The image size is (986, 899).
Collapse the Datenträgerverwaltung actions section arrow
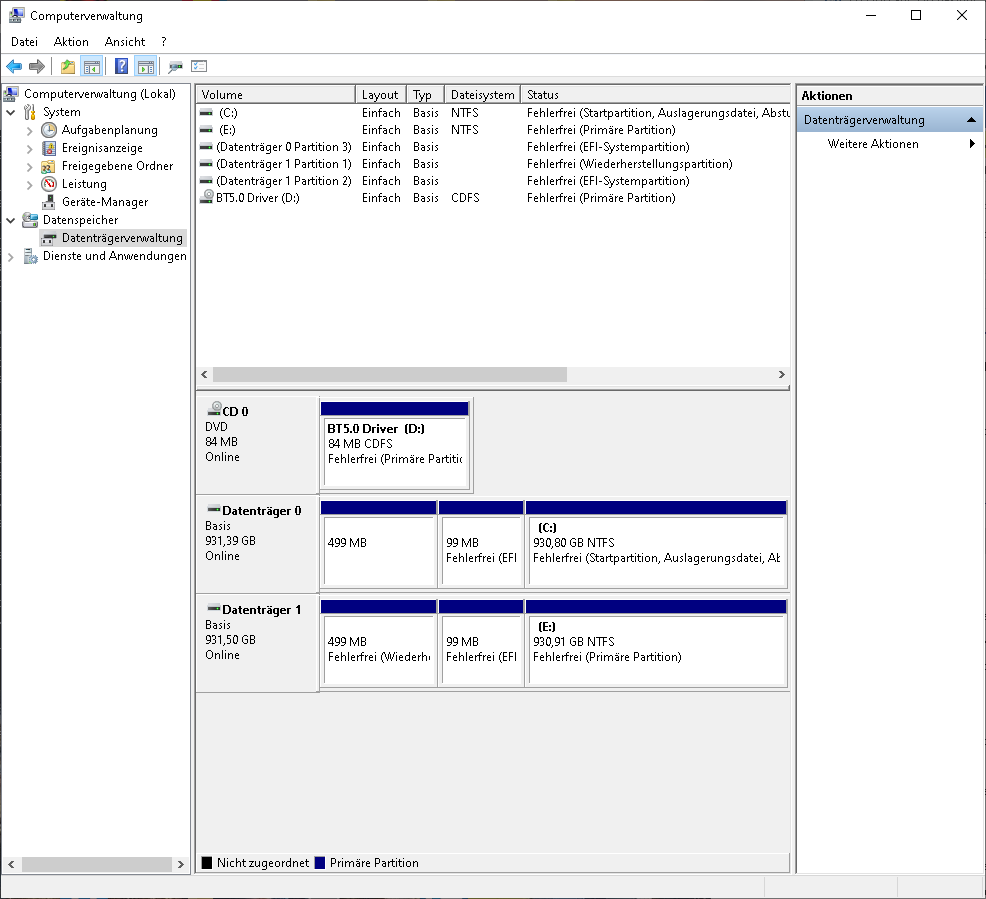[971, 119]
